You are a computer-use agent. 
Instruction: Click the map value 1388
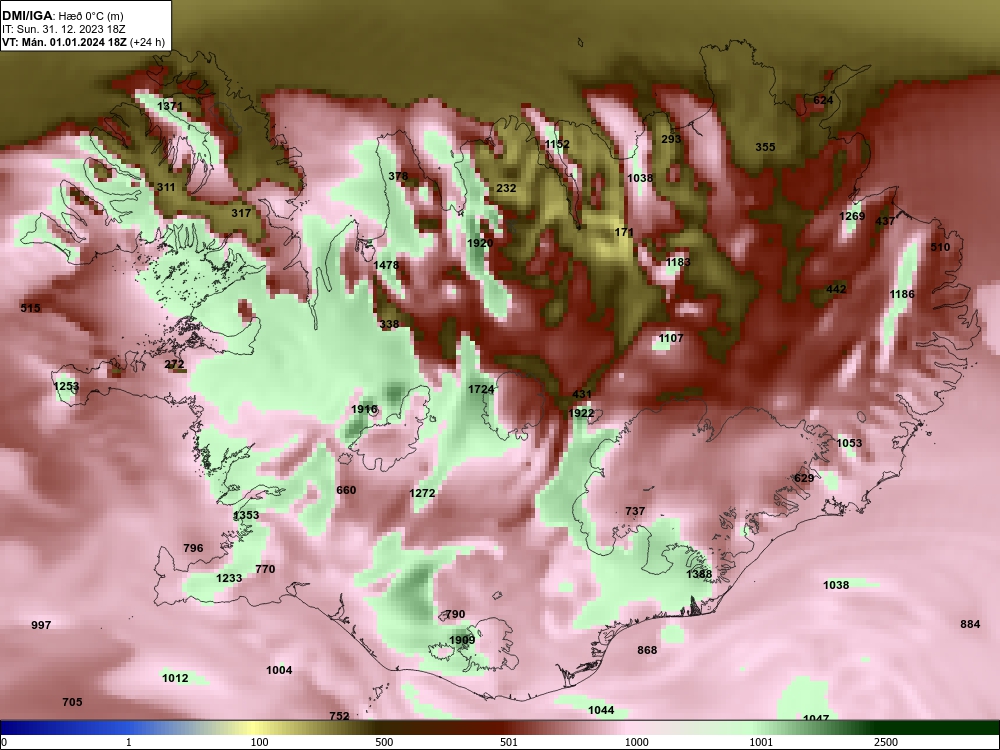(700, 575)
